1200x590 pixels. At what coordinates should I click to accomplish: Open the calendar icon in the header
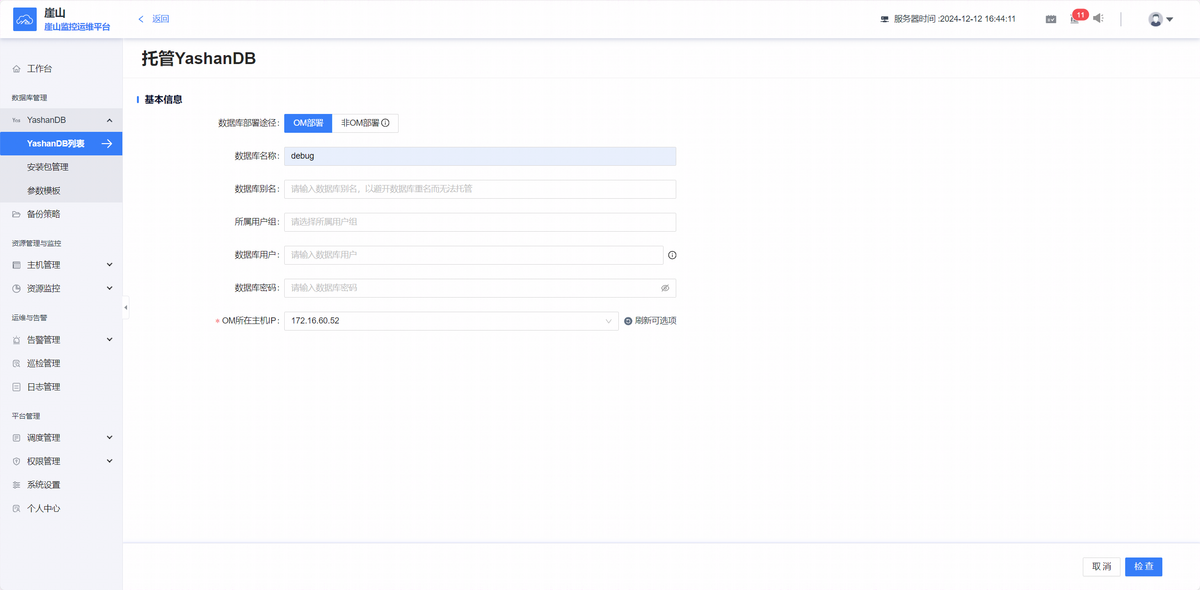click(1051, 19)
